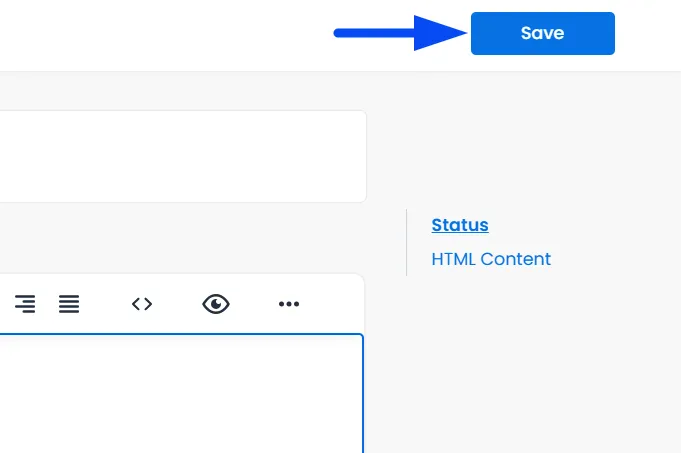Expand the three-dot more options menu

289,304
